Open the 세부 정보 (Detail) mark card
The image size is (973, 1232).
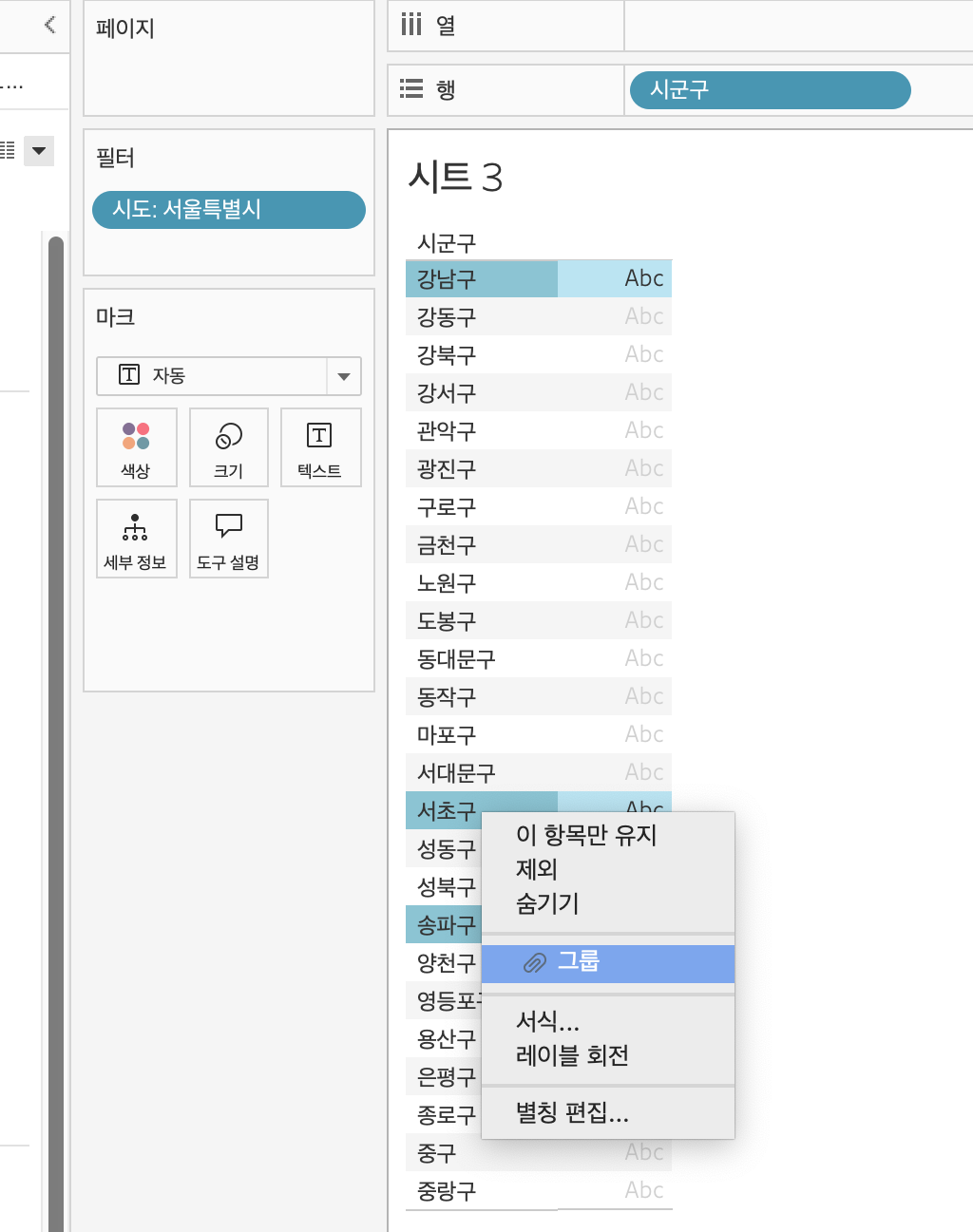pos(137,539)
